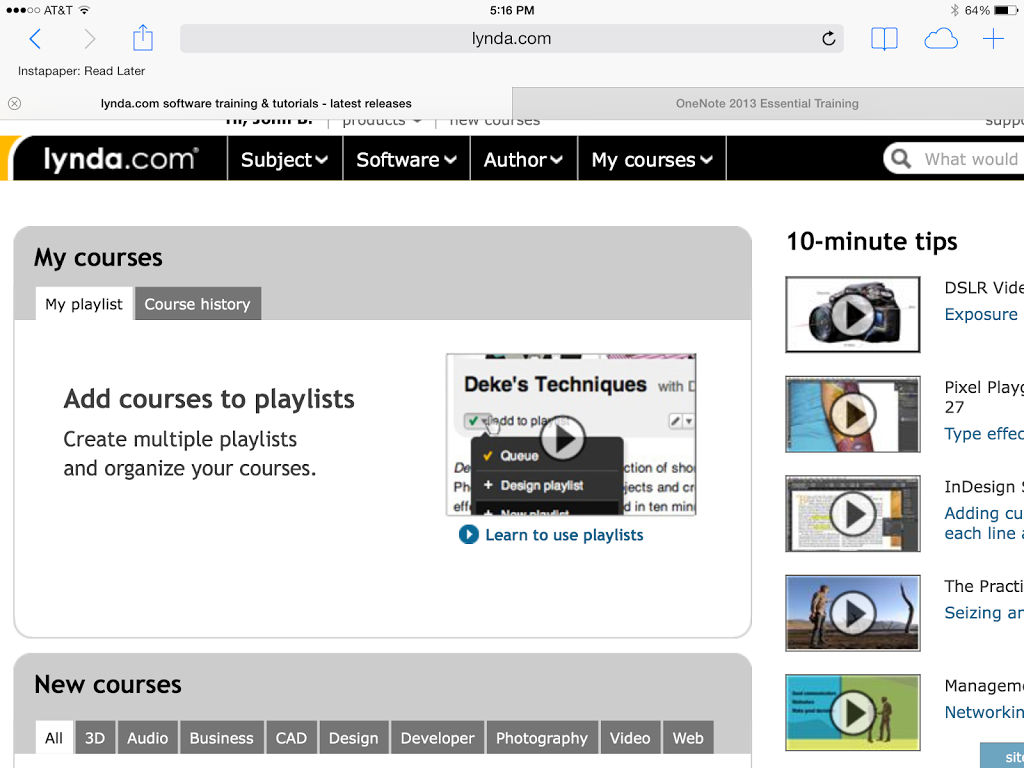Play the InDesign tip thumbnail
The height and width of the screenshot is (768, 1024).
click(852, 513)
